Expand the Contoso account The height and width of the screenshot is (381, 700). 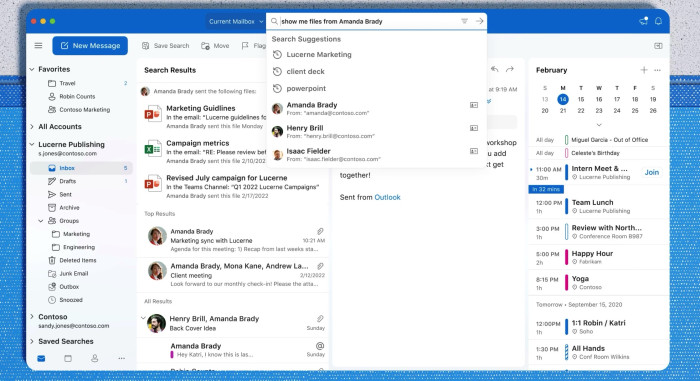click(32, 316)
